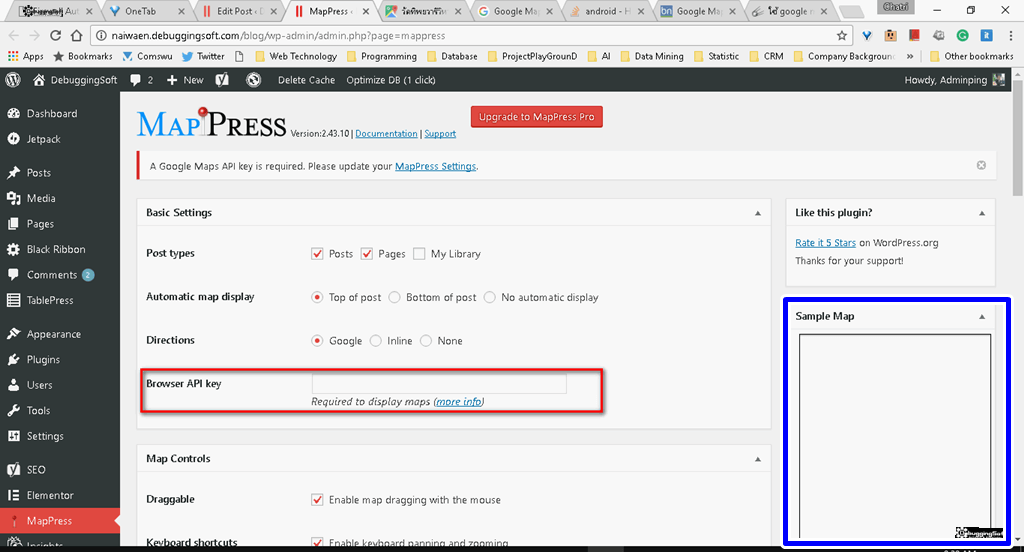Reload the page using browser refresh
The image size is (1024, 552).
[x=56, y=35]
